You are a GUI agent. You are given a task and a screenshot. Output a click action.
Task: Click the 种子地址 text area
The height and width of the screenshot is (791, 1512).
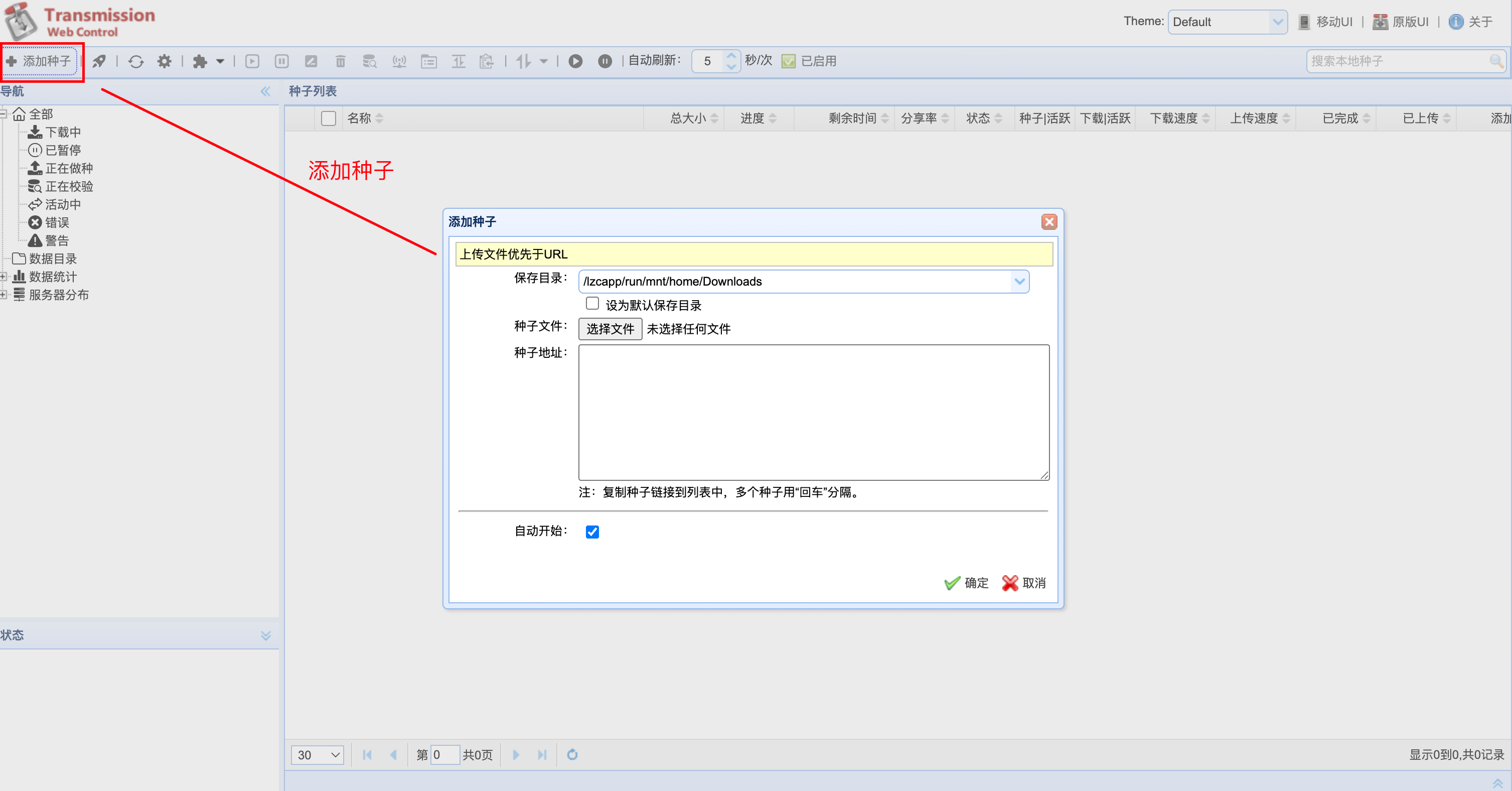click(x=814, y=412)
